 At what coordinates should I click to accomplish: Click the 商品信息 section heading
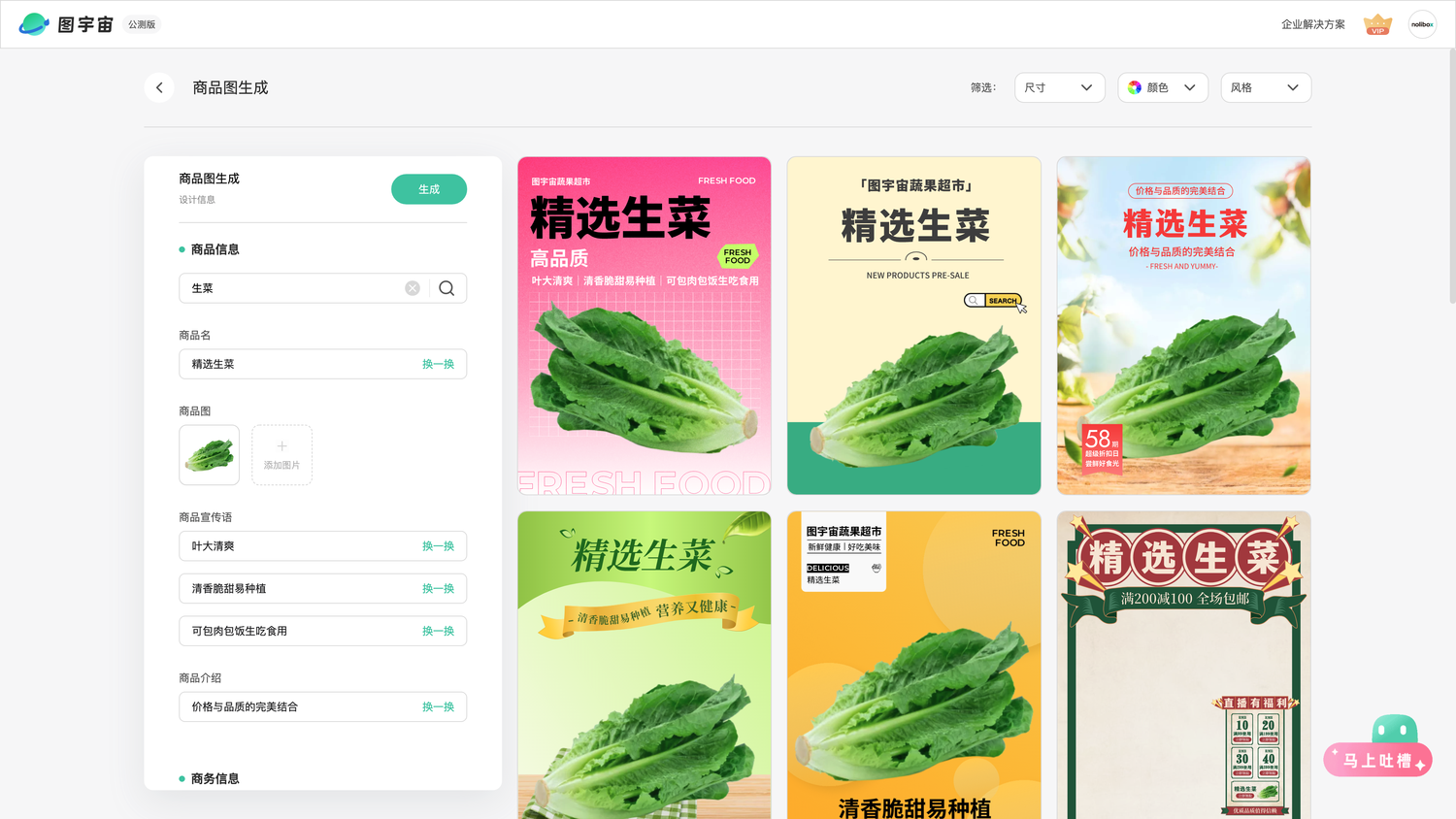pyautogui.click(x=215, y=249)
